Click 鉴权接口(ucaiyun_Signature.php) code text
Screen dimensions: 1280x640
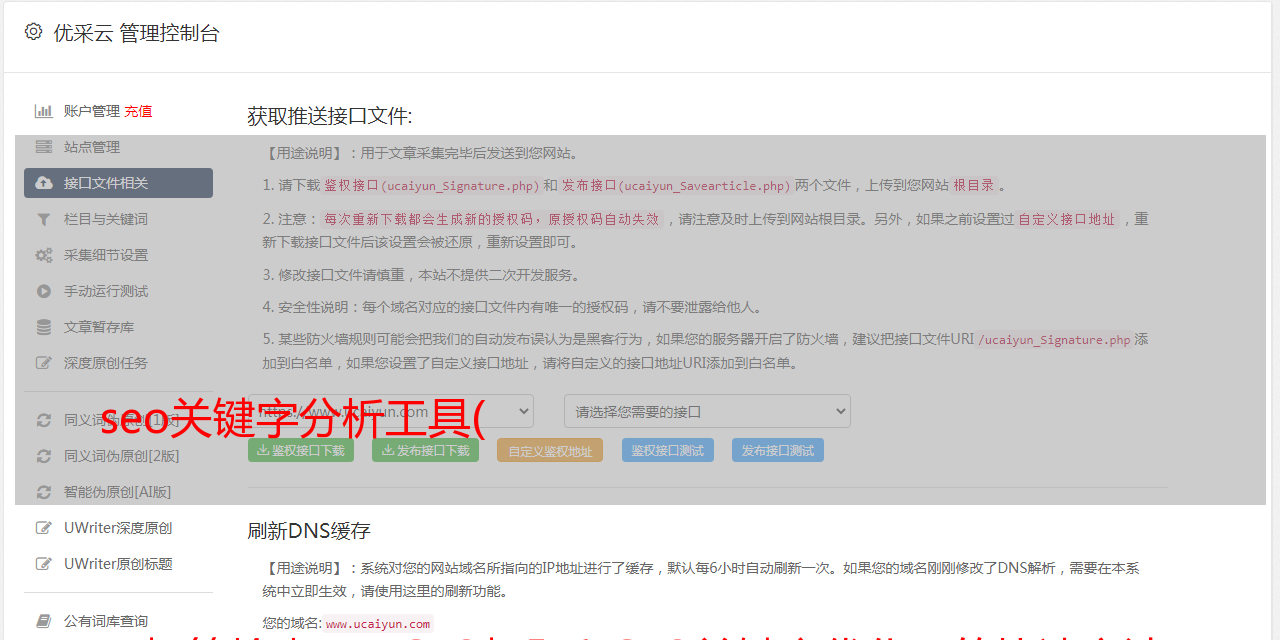pos(432,185)
